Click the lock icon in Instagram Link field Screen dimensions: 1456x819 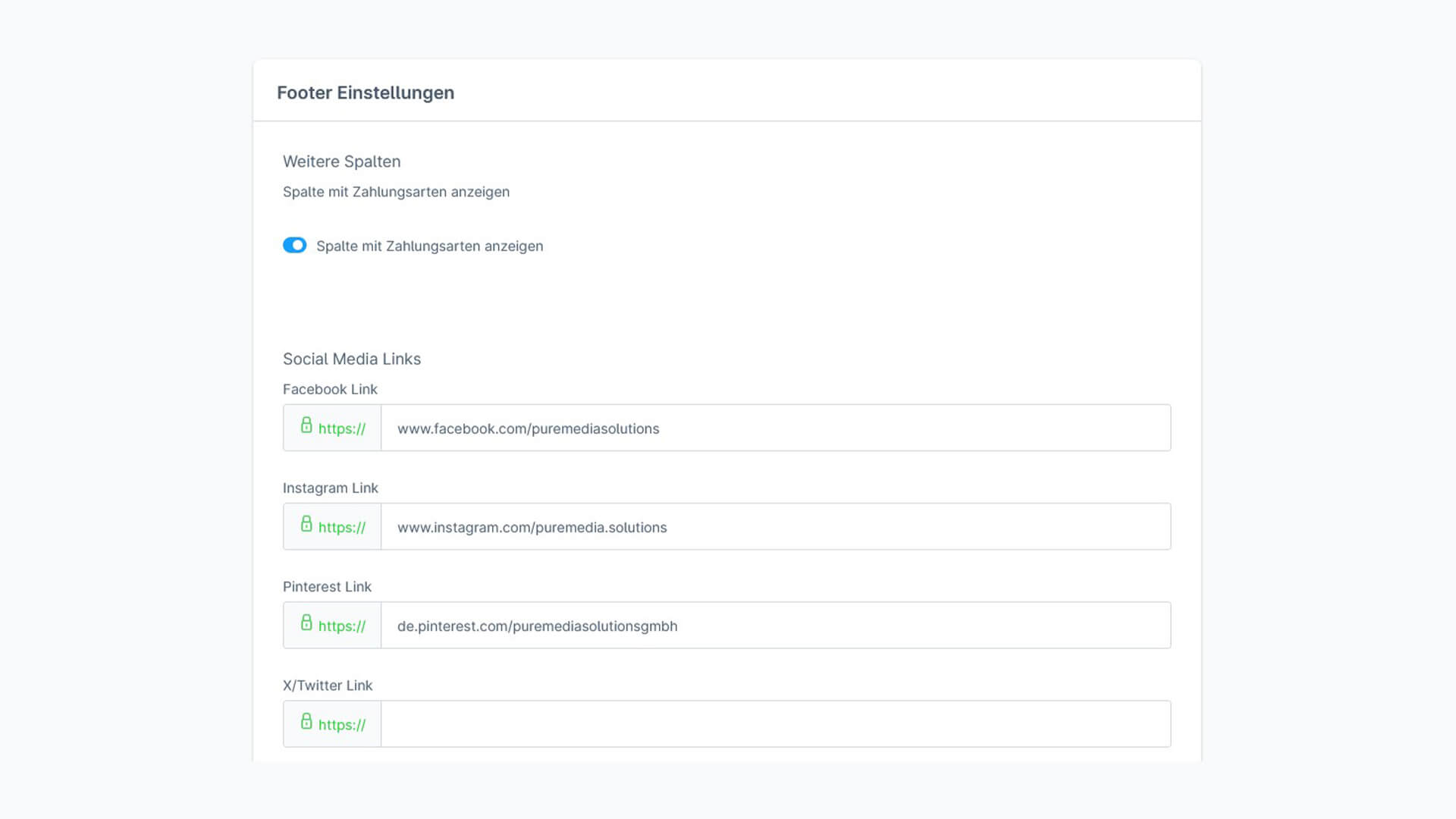[x=306, y=524]
